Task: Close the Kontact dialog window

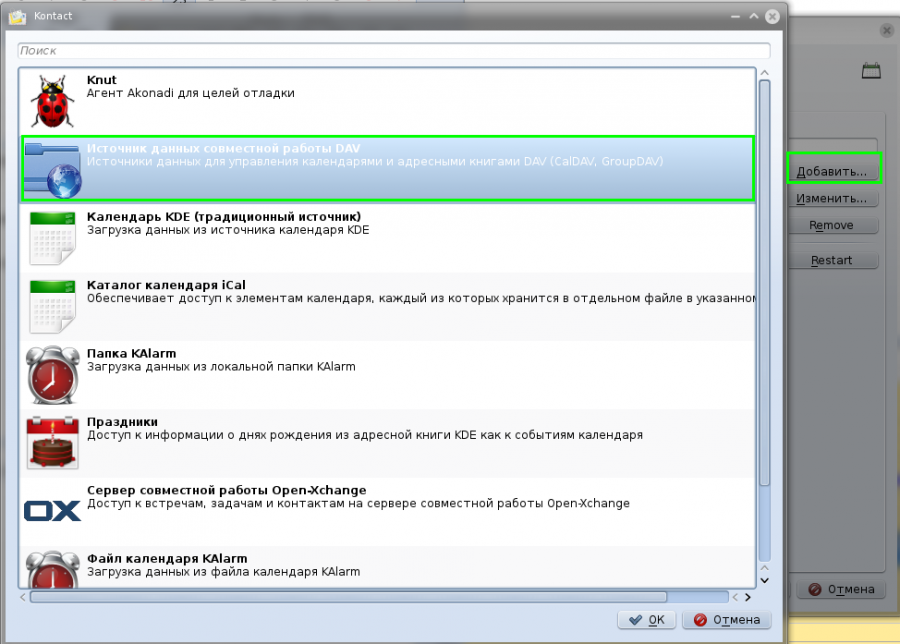Action: coord(773,16)
